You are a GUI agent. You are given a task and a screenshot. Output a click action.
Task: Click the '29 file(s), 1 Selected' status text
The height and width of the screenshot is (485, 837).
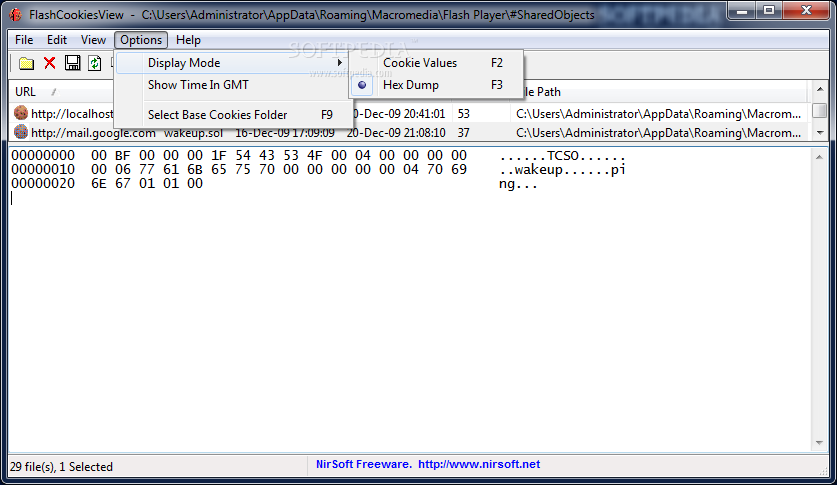point(61,467)
